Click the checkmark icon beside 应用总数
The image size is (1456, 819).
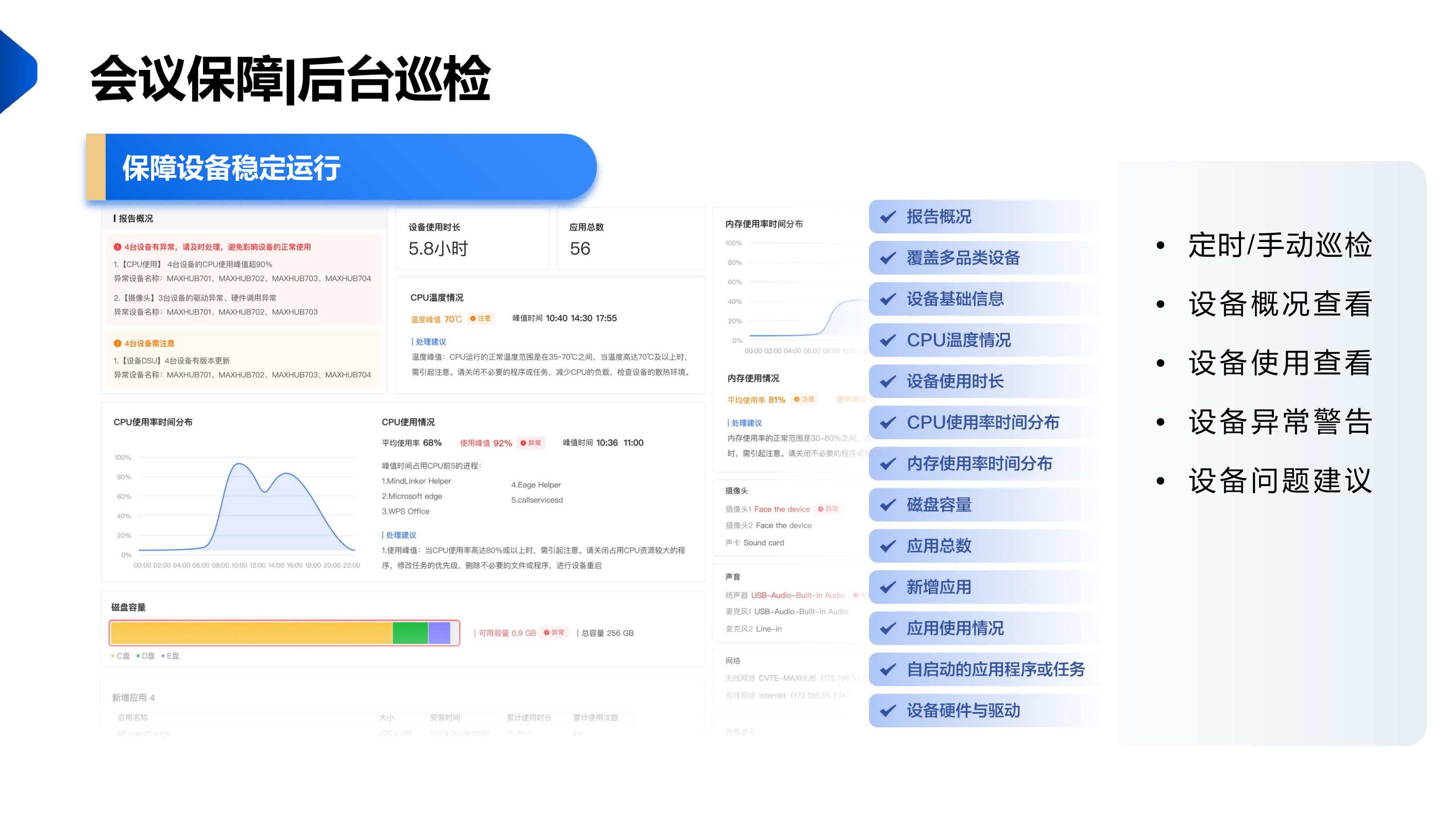coord(888,546)
